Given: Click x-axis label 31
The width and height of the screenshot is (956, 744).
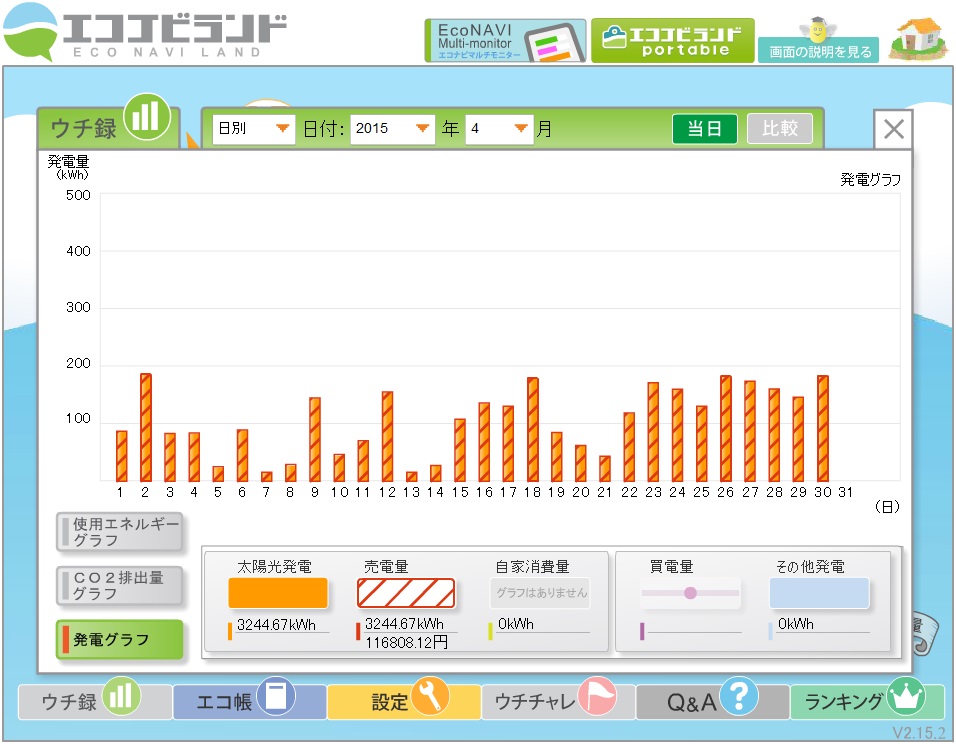Looking at the screenshot, I should click(x=846, y=492).
